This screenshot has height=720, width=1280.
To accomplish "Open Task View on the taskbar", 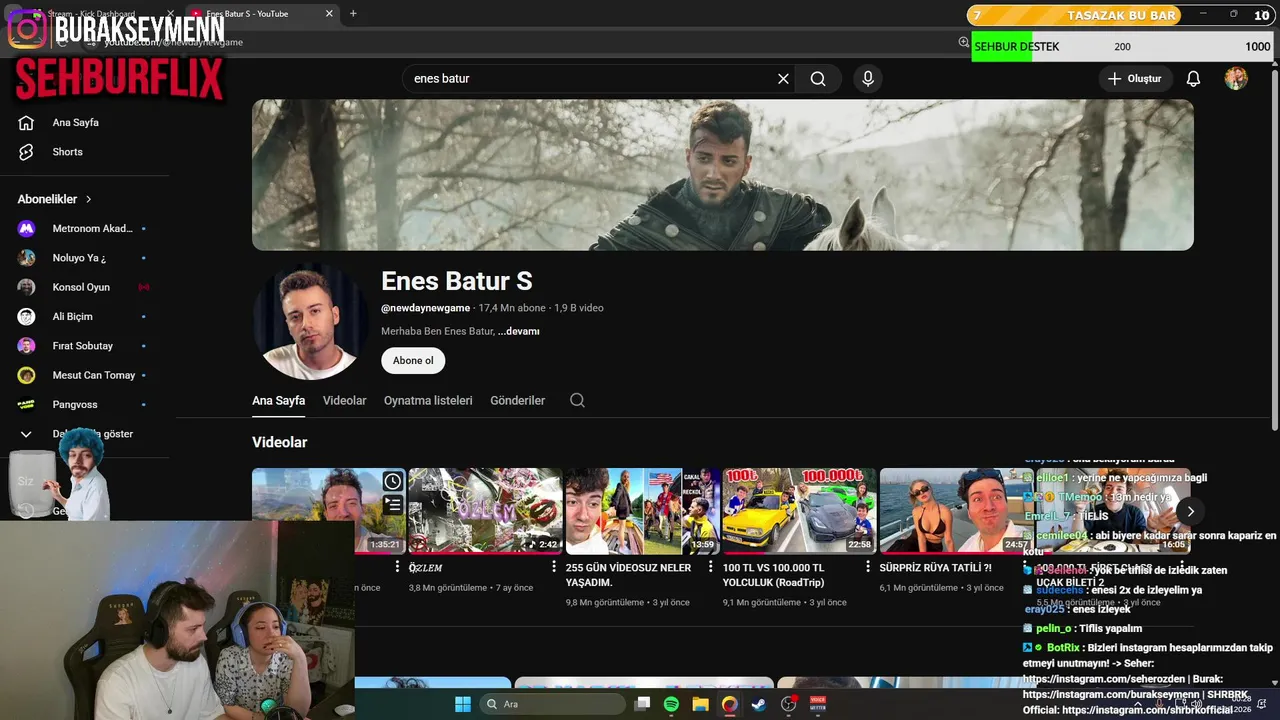I will [x=643, y=704].
